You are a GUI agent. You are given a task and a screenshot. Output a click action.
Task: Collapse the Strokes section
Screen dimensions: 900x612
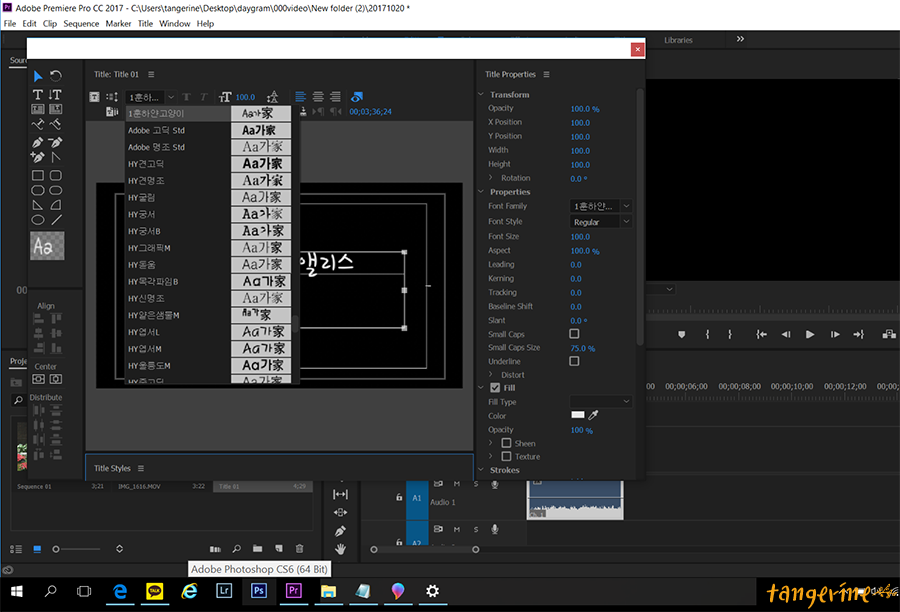pos(481,470)
